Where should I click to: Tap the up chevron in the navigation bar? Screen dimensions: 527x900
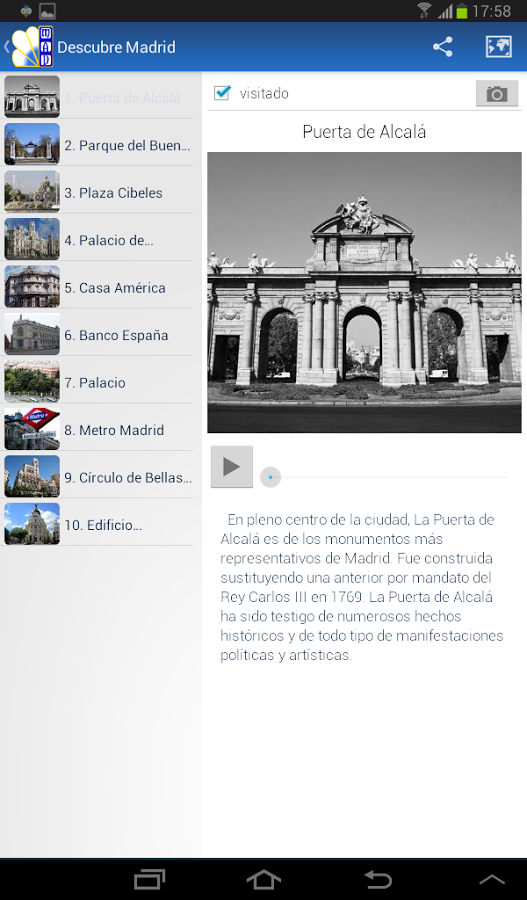tap(492, 879)
